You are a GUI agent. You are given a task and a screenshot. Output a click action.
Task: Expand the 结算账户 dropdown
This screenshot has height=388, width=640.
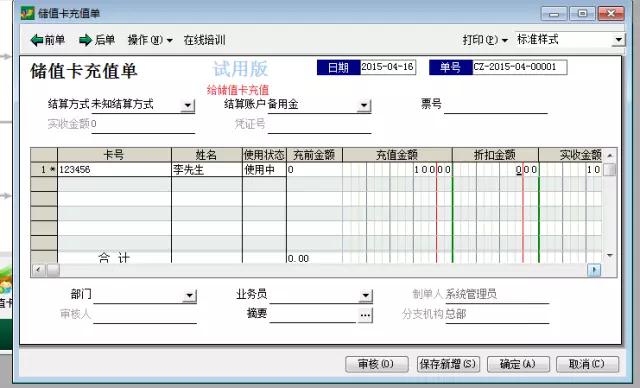point(363,105)
